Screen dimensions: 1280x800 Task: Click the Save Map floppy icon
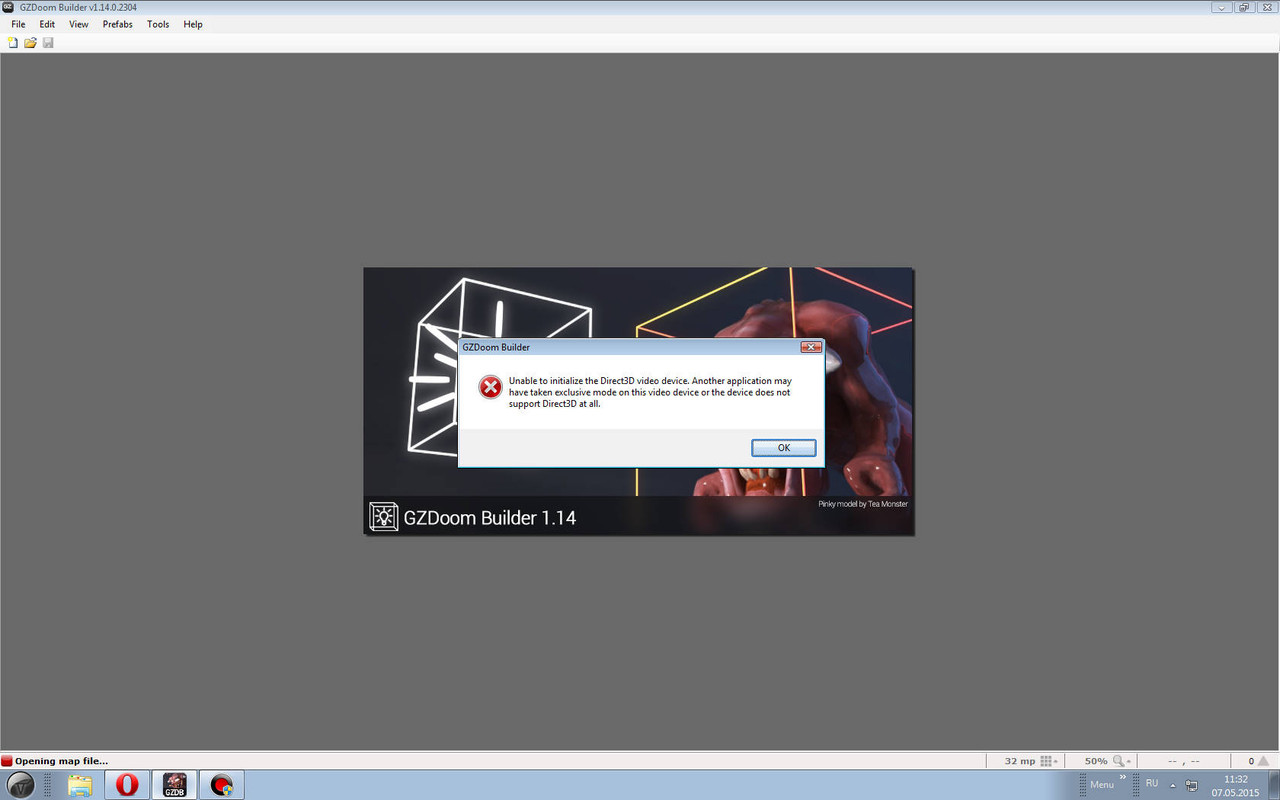click(x=48, y=43)
